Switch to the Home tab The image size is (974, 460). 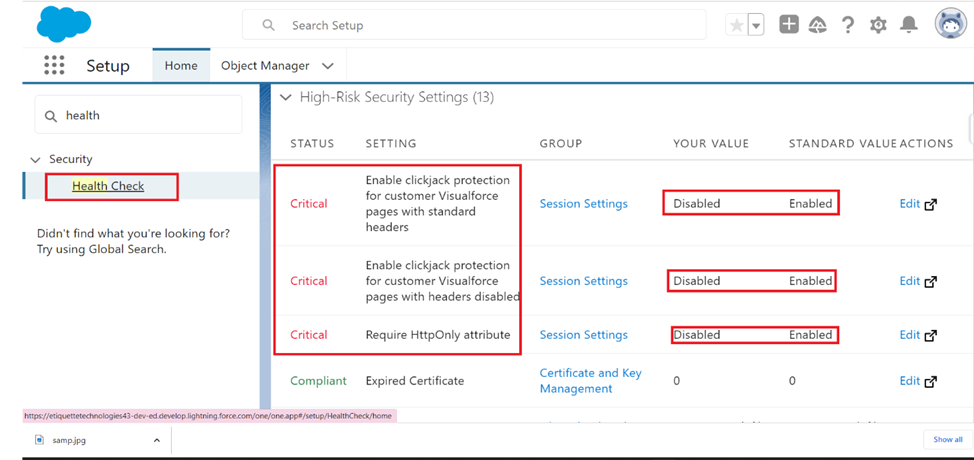(181, 65)
